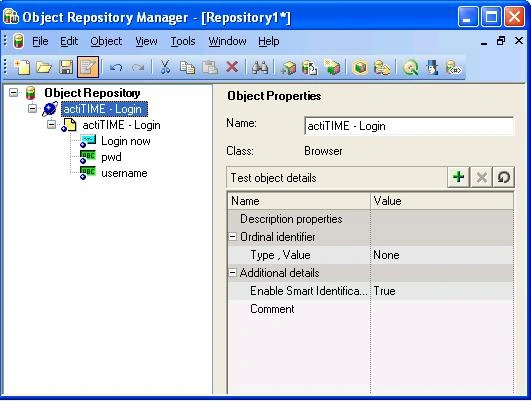531x401 pixels.
Task: Collapse the actiTIME - Login browser node
Action: (x=33, y=108)
